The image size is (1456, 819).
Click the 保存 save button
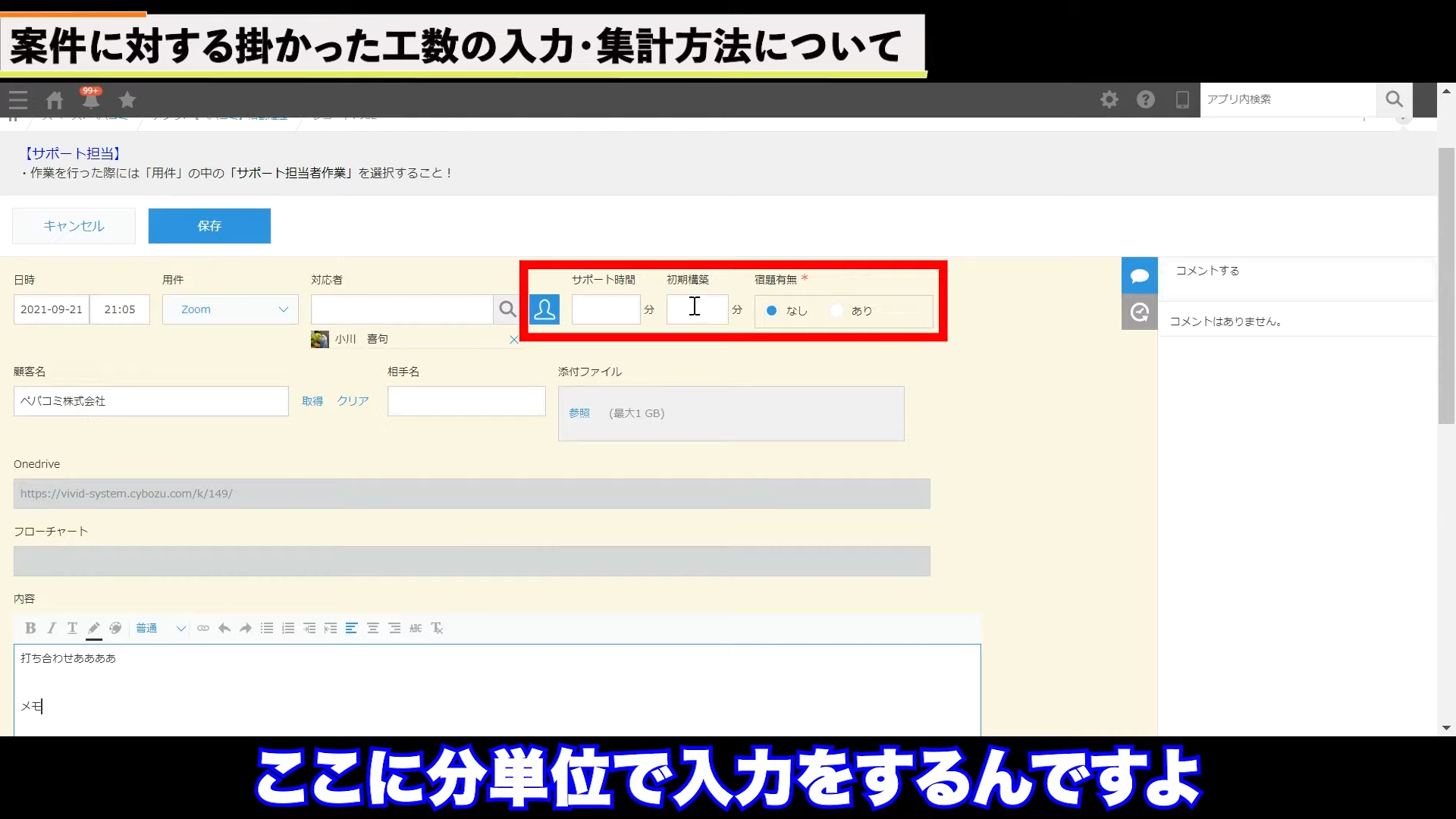coord(209,226)
